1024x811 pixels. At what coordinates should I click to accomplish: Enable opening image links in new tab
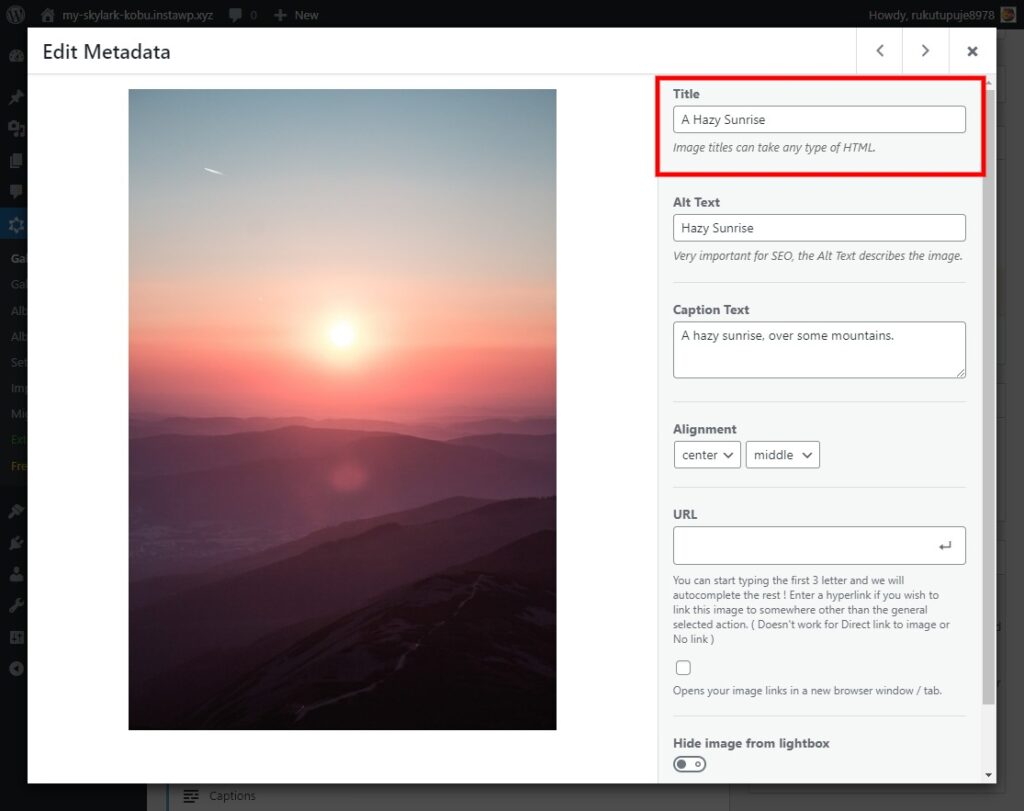tap(683, 668)
